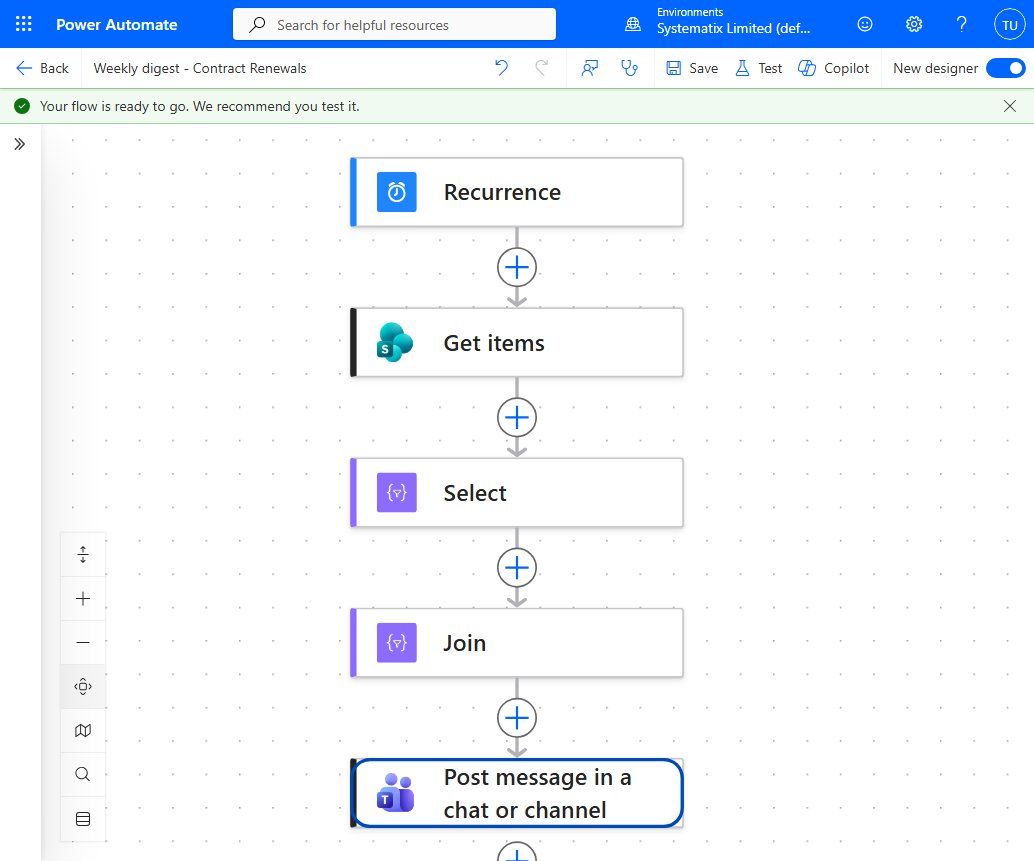The image size is (1034, 861).
Task: Toggle the minimap
Action: click(x=82, y=730)
